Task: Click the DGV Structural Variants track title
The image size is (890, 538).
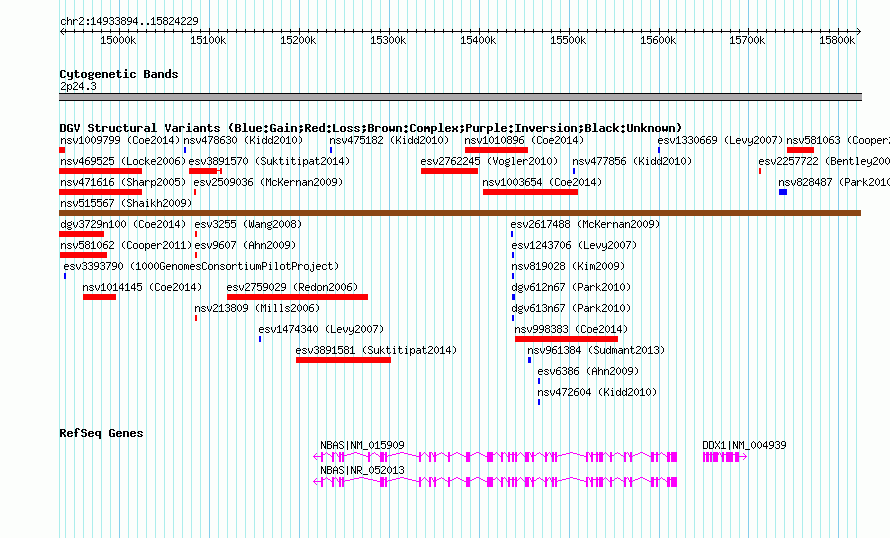Action: coord(370,128)
